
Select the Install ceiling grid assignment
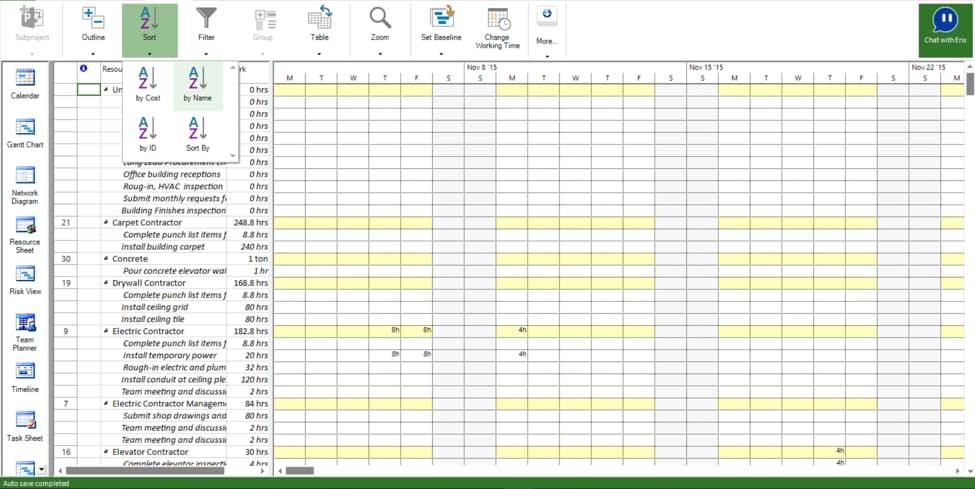point(154,307)
